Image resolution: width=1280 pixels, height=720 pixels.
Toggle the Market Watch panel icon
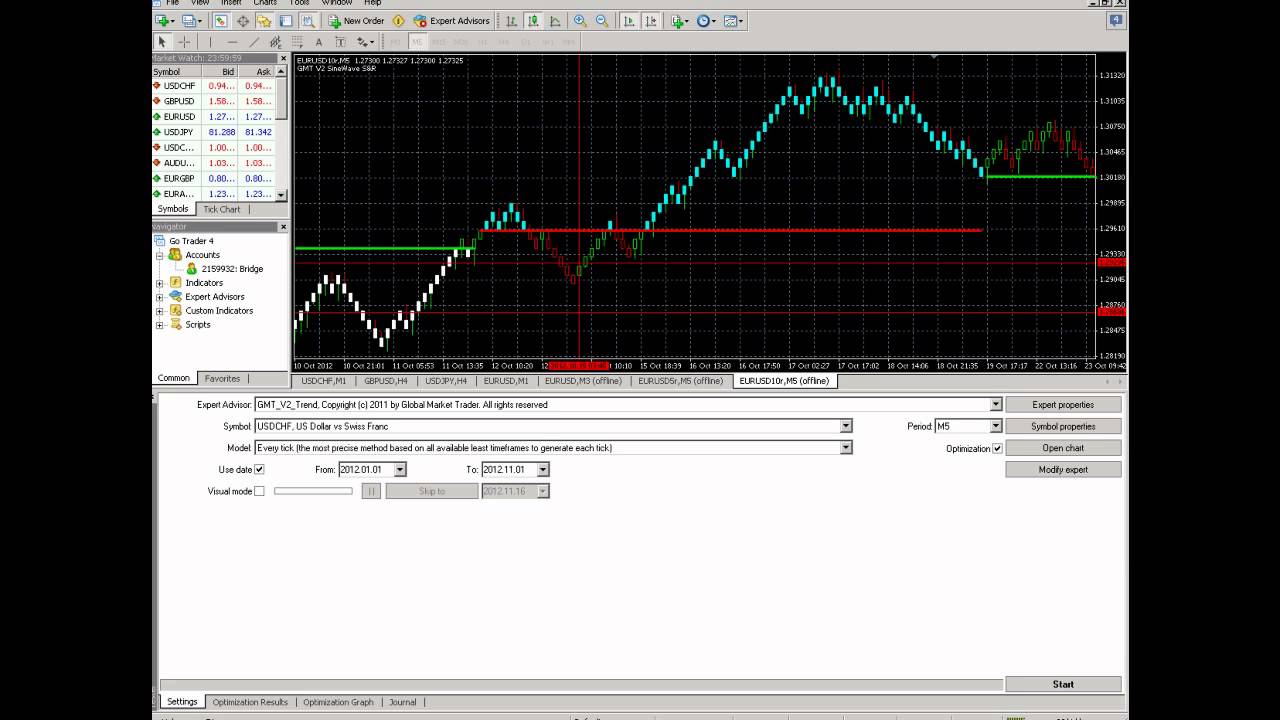tap(221, 21)
